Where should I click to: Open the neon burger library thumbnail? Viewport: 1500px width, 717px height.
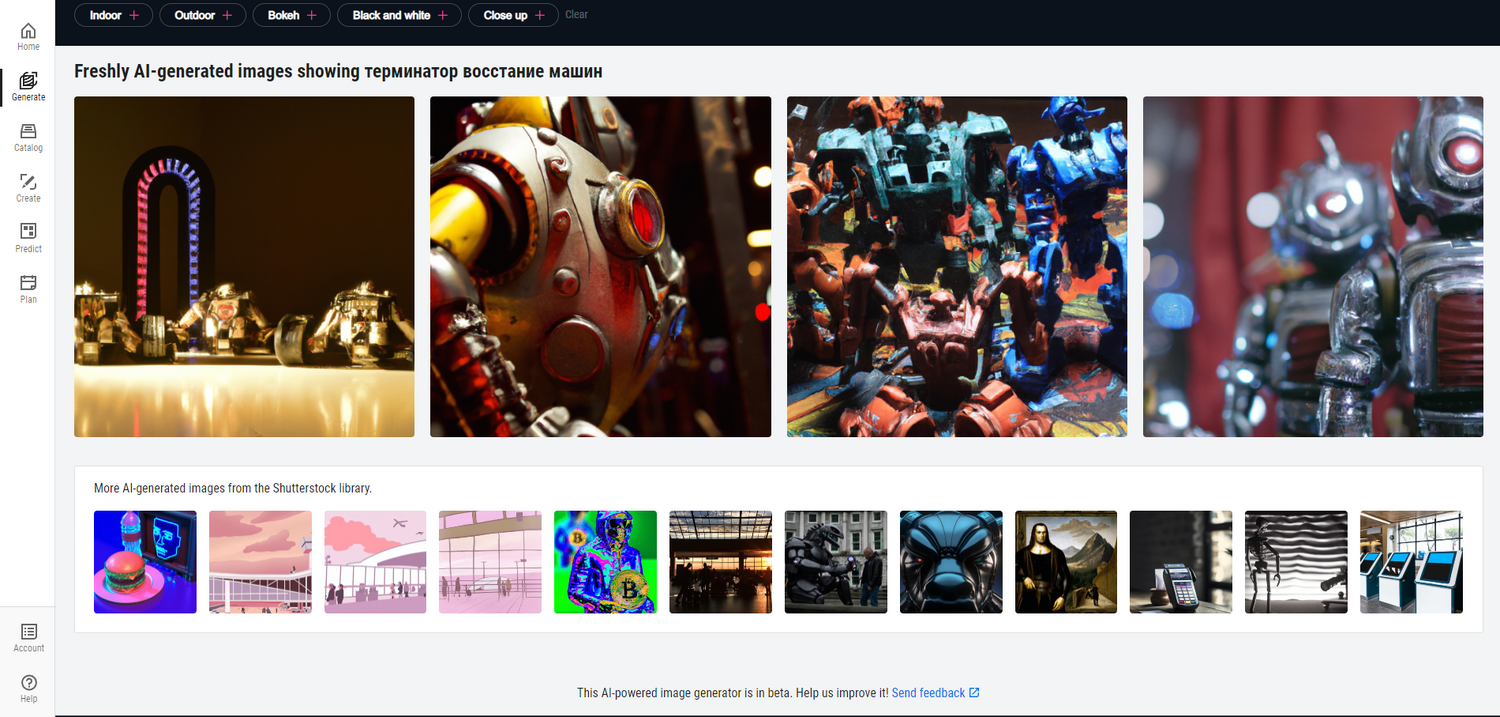tap(145, 562)
